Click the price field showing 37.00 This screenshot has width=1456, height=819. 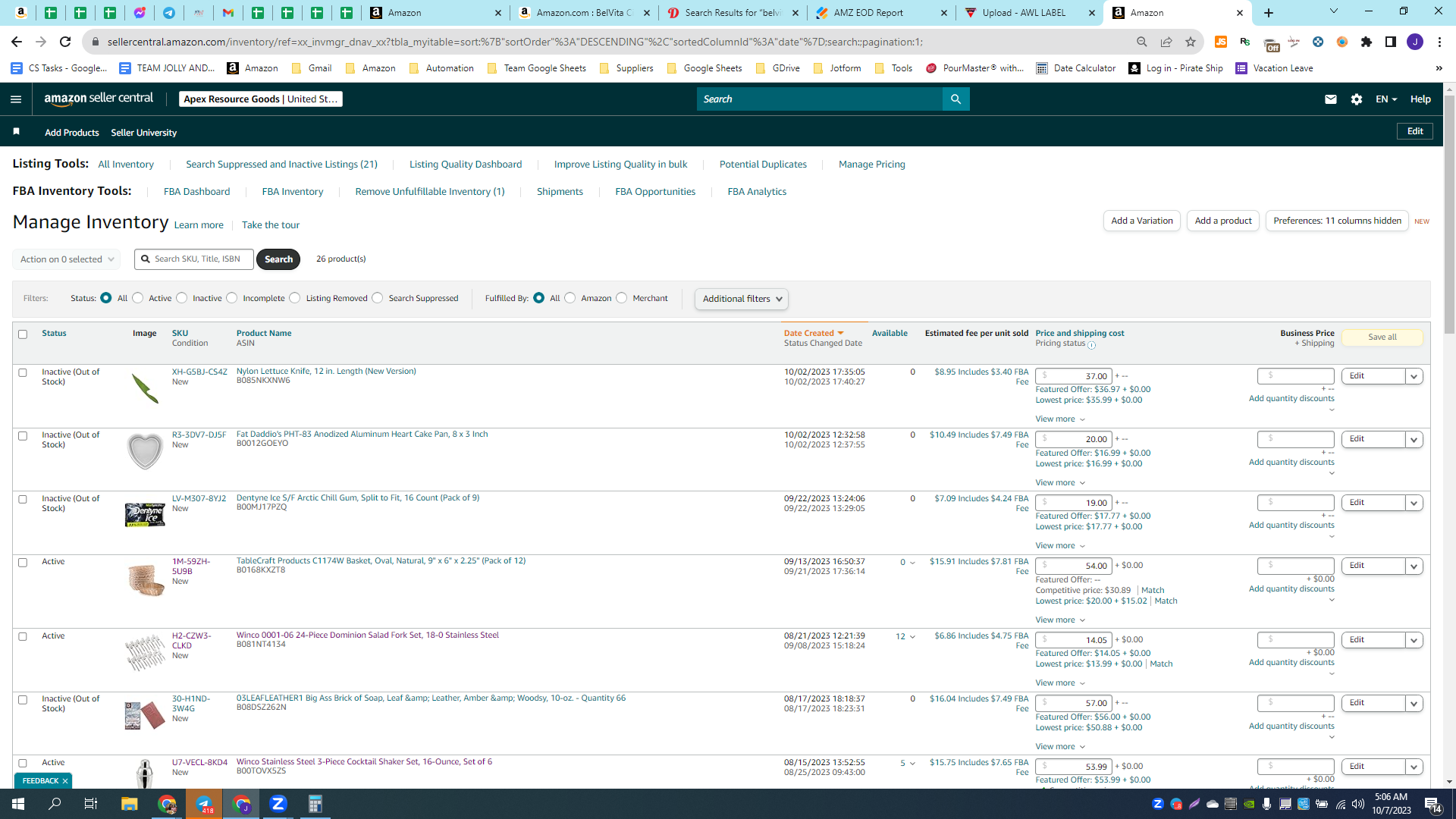click(x=1074, y=376)
